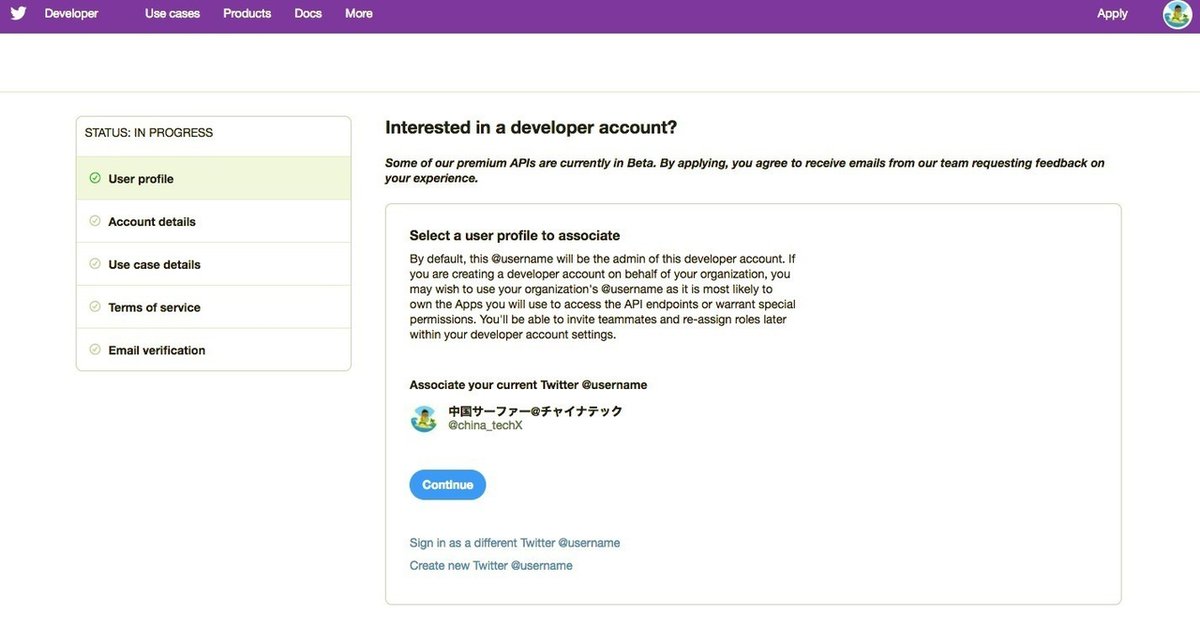Viewport: 1200px width, 641px height.
Task: Click the check icon beside Terms of service
Action: pos(95,307)
